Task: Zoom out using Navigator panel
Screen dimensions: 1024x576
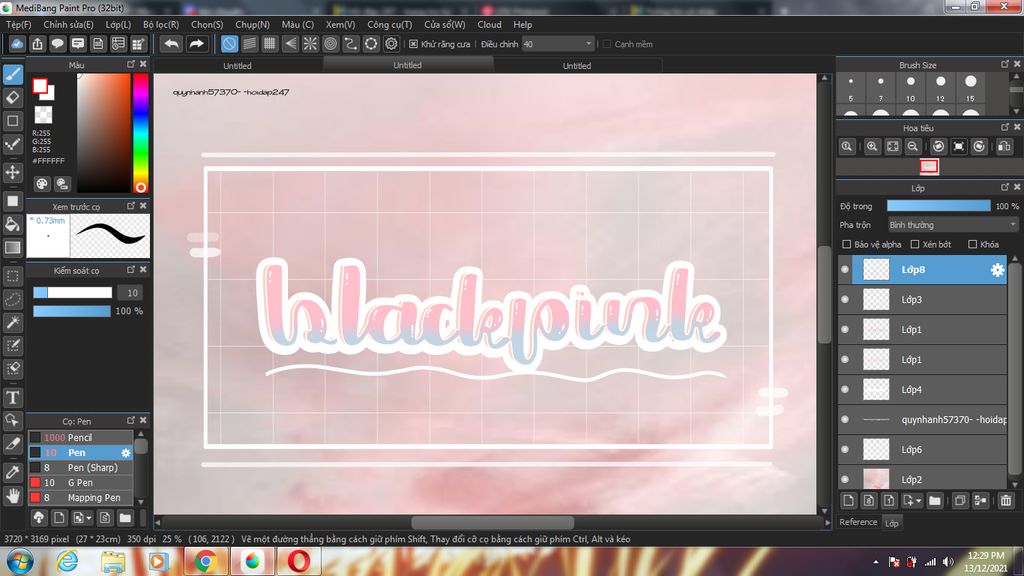Action: tap(913, 146)
